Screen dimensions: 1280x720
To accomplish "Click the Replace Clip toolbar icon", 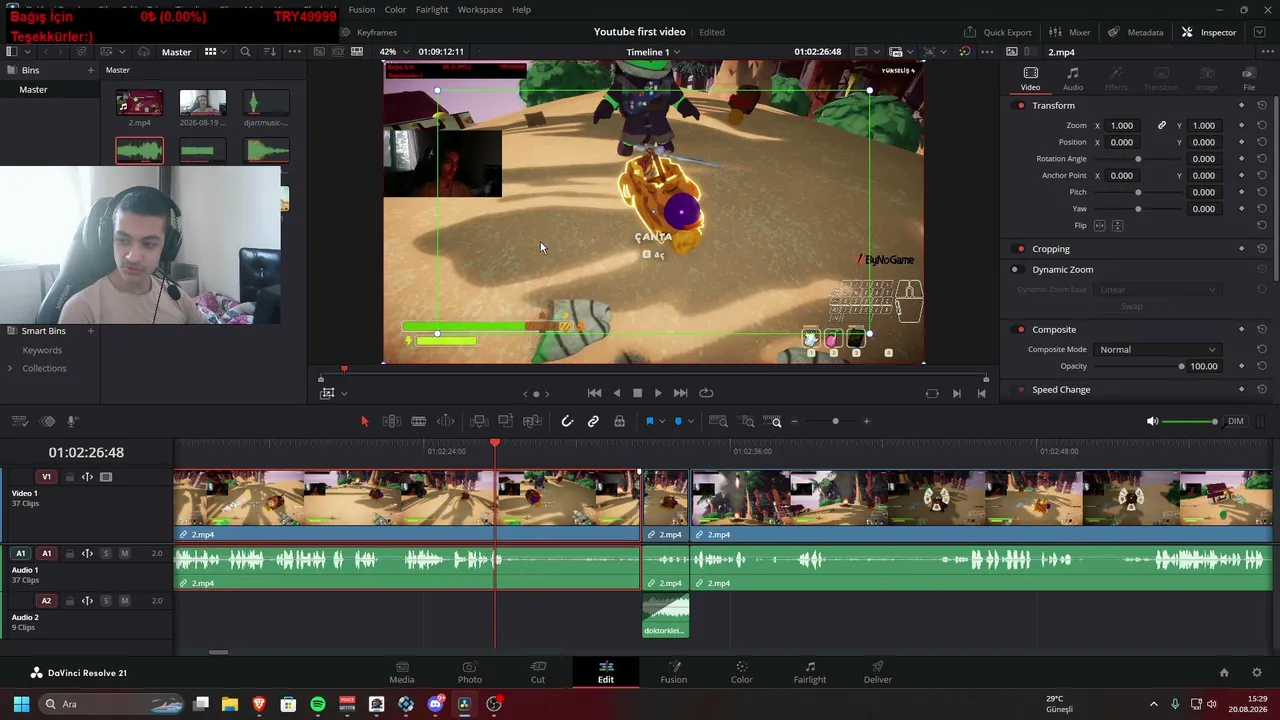I will click(x=532, y=421).
